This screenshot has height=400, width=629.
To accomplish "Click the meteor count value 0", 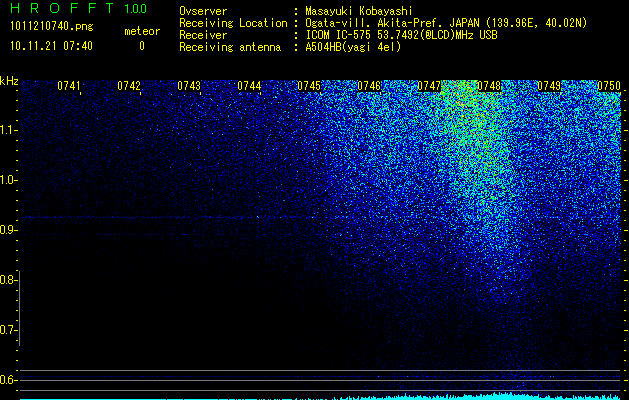I will [142, 46].
